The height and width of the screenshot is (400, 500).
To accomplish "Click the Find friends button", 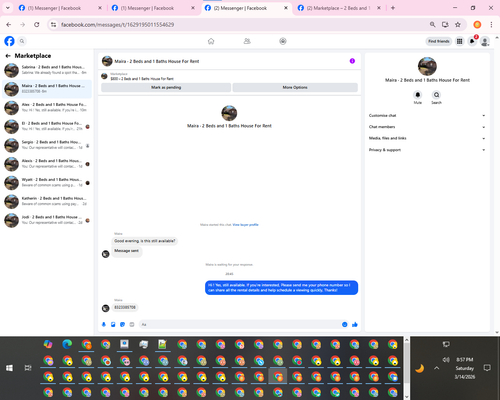I will point(439,41).
